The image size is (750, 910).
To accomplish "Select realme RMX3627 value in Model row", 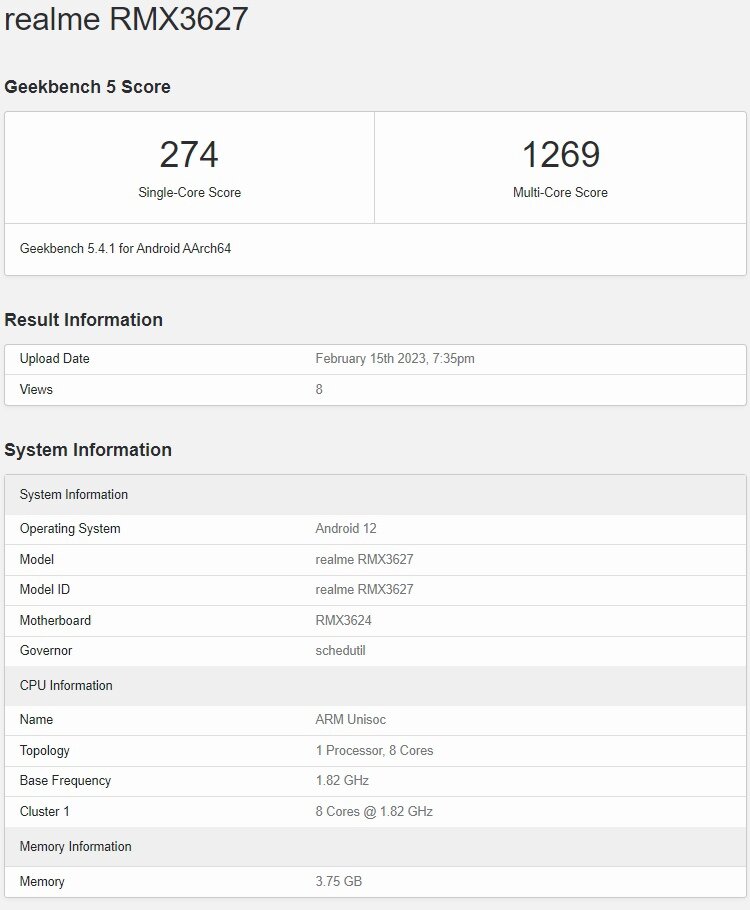I will (x=364, y=559).
